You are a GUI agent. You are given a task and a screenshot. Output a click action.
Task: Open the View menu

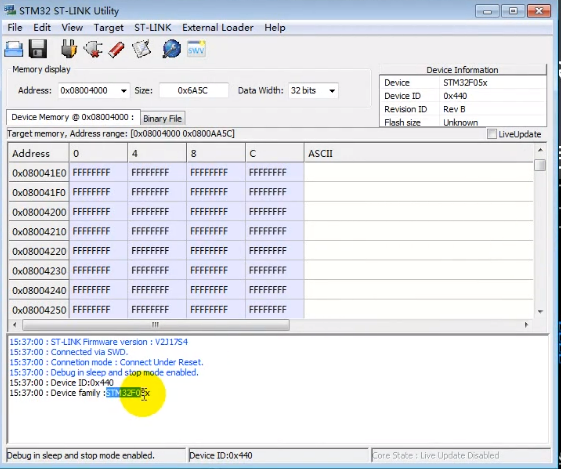point(72,28)
